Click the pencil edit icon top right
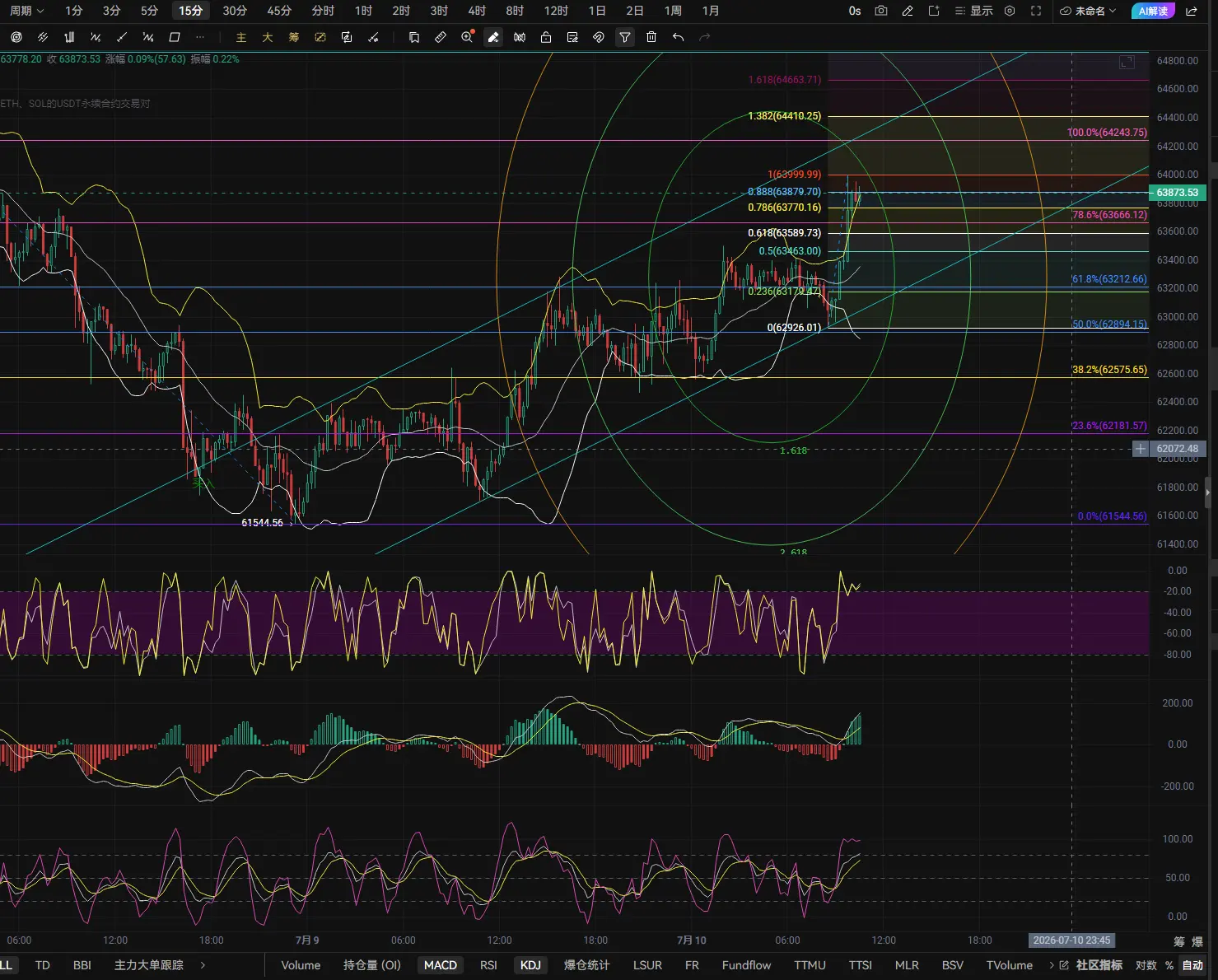Image resolution: width=1218 pixels, height=980 pixels. click(x=908, y=11)
